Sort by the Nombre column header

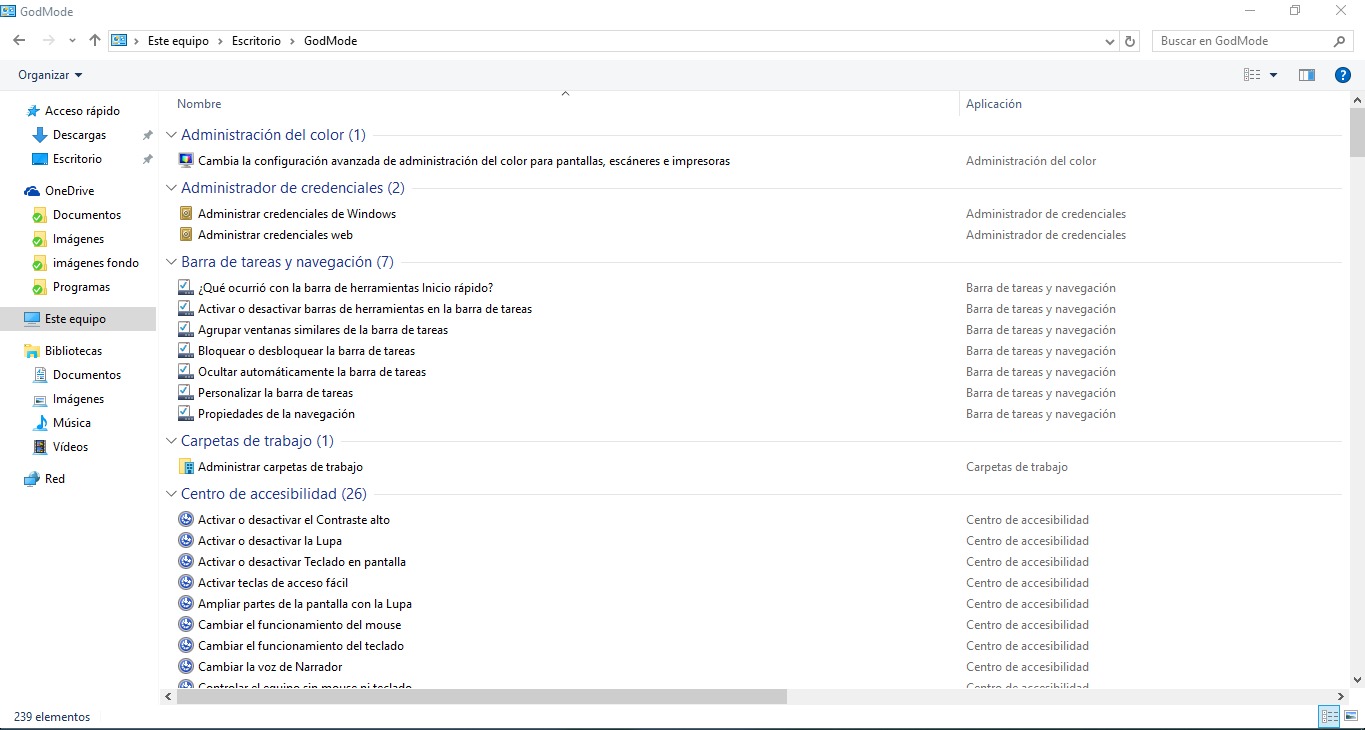(x=199, y=104)
